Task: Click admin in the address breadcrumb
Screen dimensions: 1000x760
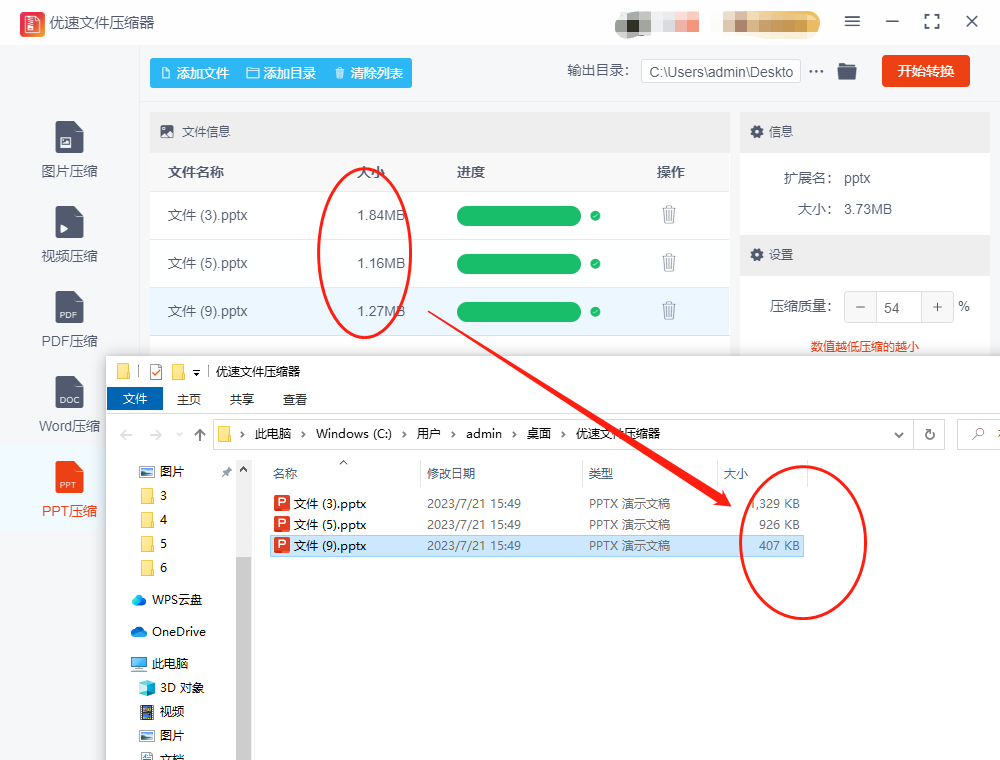Action: tap(483, 434)
